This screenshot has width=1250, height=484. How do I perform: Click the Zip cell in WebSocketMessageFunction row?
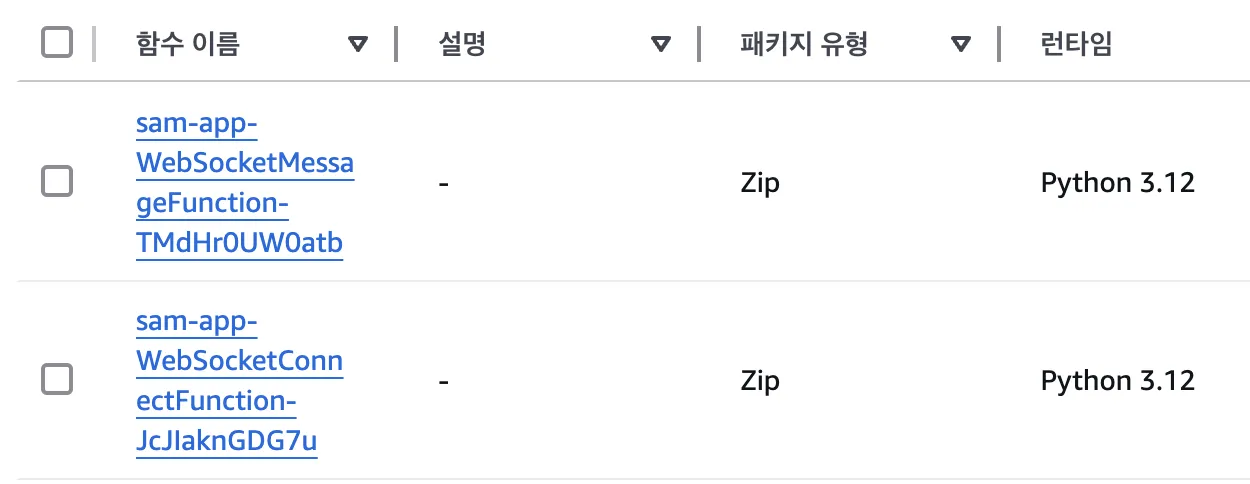[760, 183]
